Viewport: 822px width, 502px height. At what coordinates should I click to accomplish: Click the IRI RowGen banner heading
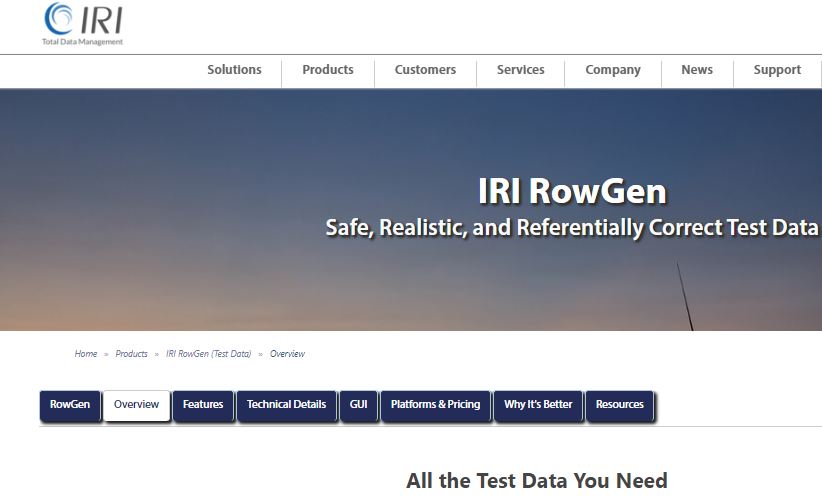click(x=572, y=191)
